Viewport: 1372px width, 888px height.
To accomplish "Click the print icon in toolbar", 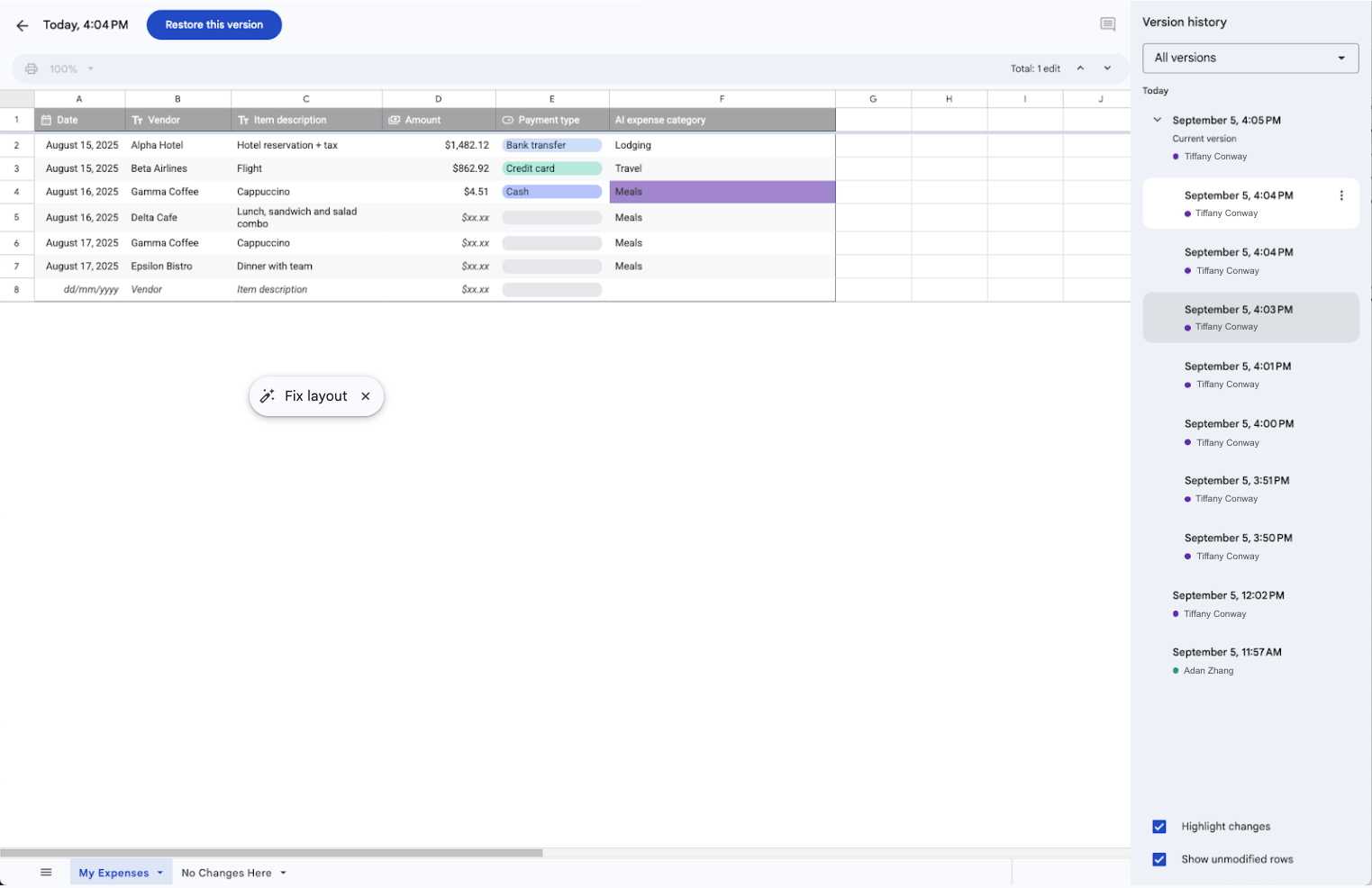I will [x=32, y=68].
